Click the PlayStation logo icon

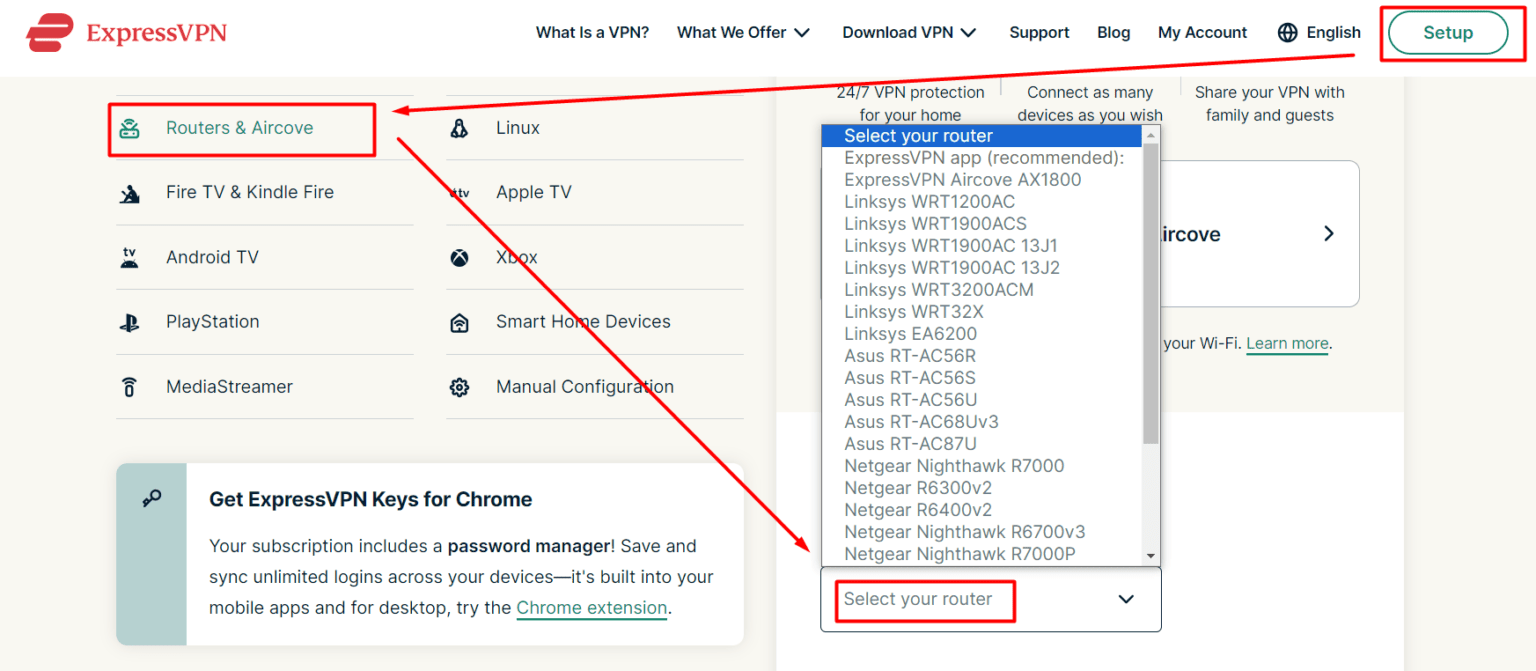(x=129, y=322)
